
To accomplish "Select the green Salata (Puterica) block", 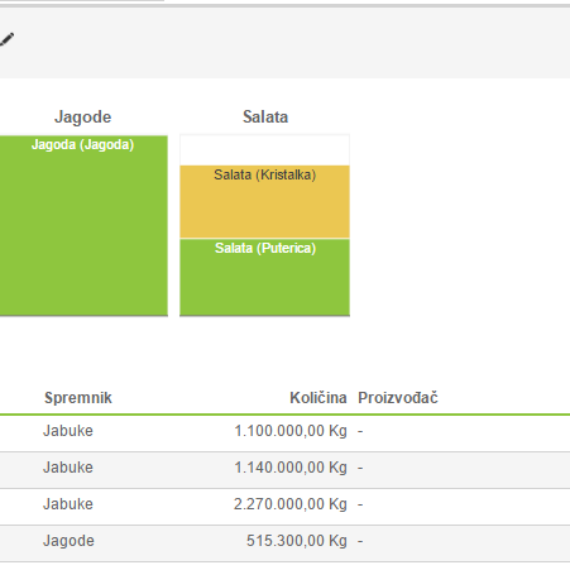I will click(x=265, y=277).
